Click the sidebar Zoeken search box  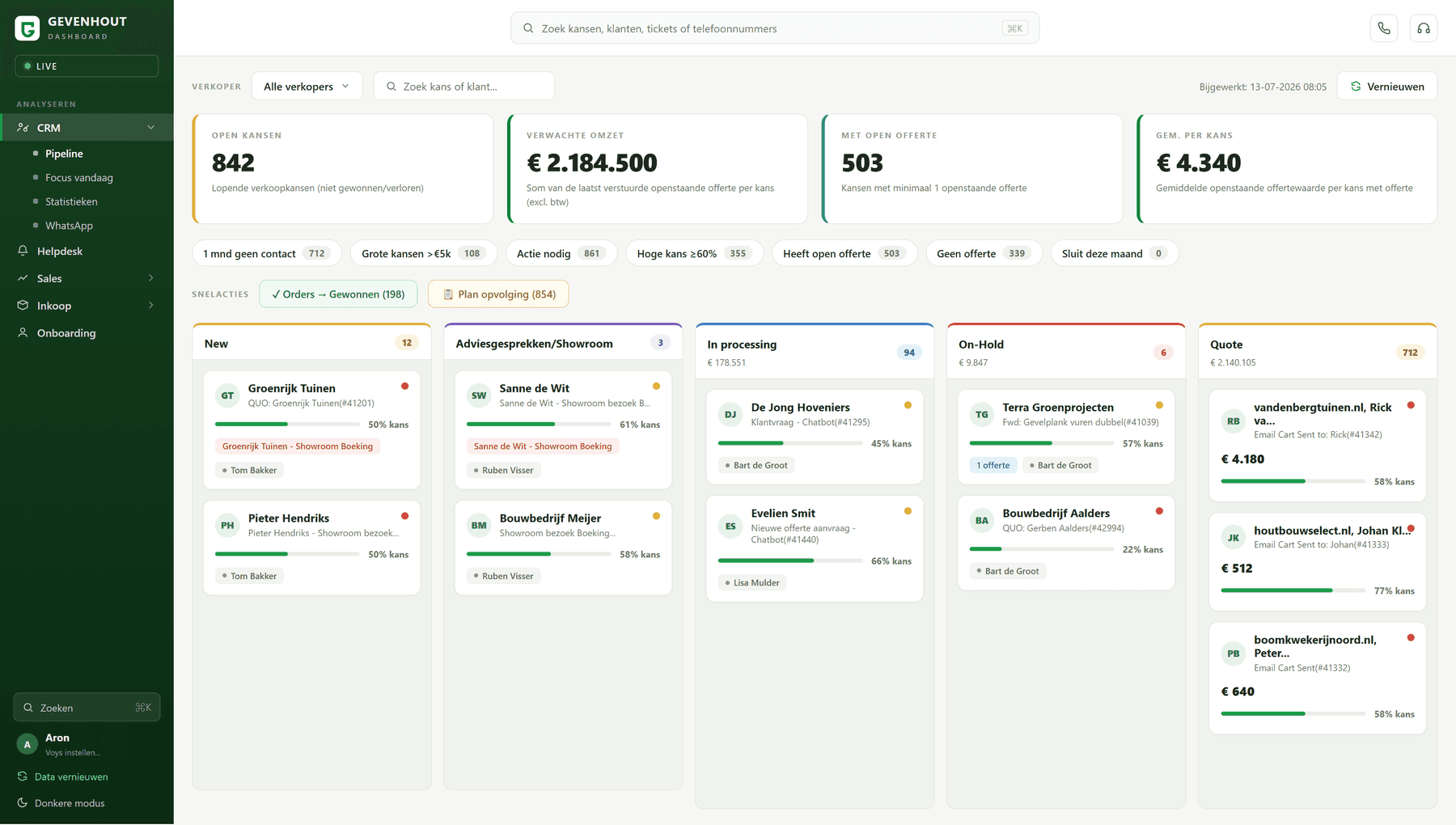point(87,708)
